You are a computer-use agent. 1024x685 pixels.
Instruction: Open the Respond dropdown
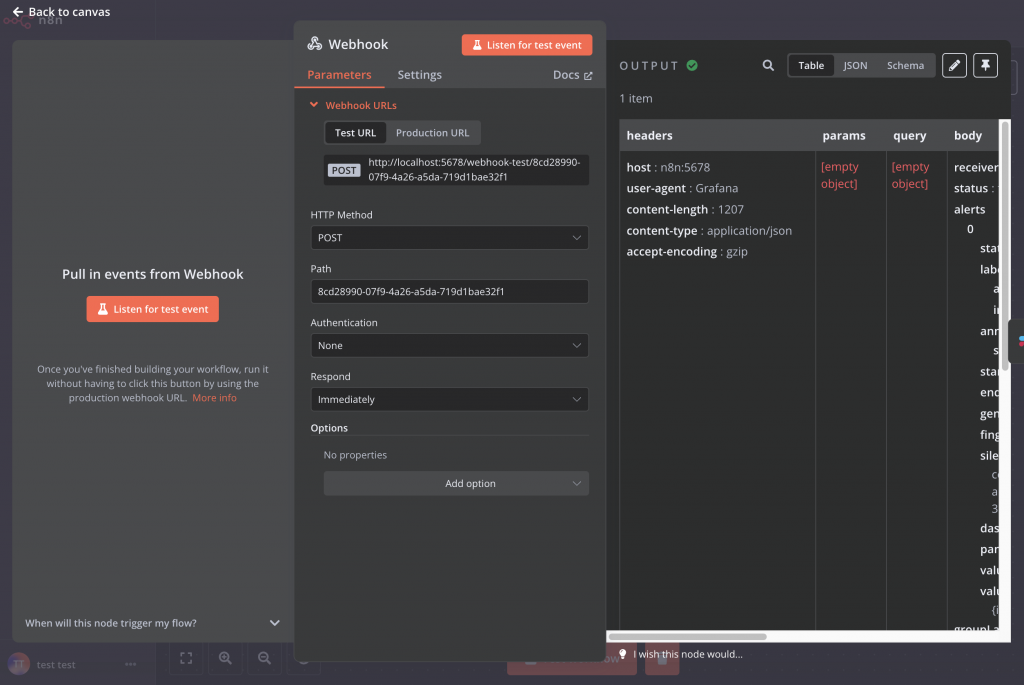(449, 399)
